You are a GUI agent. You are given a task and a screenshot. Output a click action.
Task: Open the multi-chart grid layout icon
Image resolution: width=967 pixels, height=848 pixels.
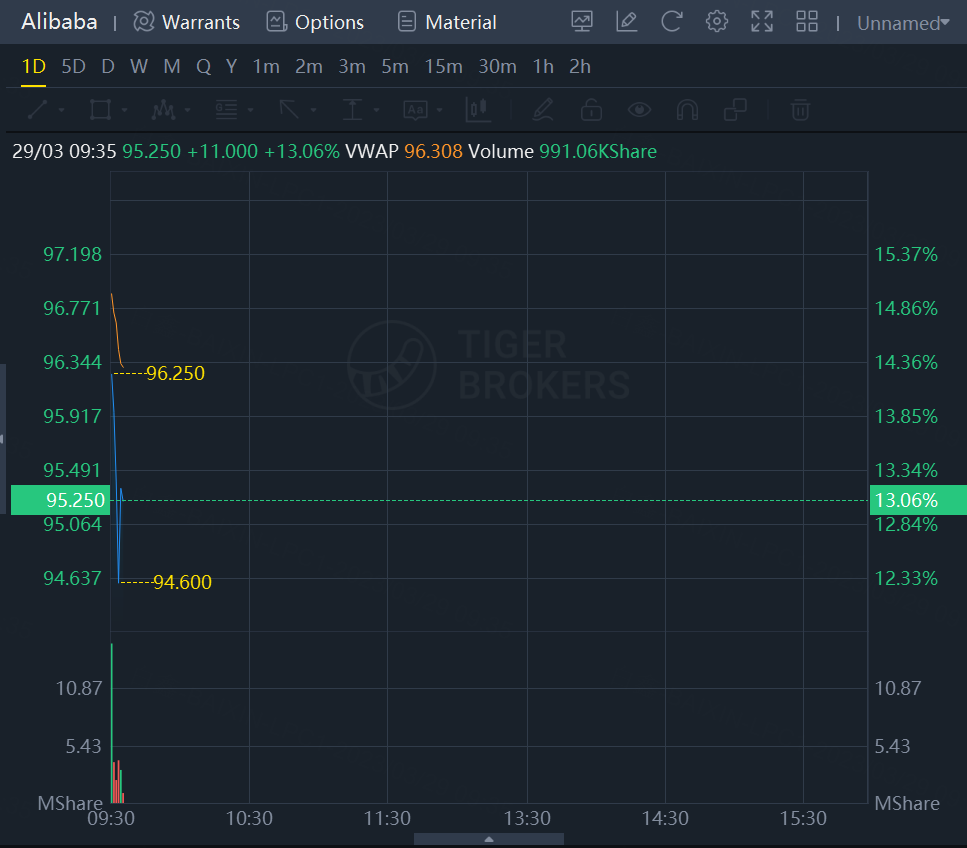[x=807, y=22]
